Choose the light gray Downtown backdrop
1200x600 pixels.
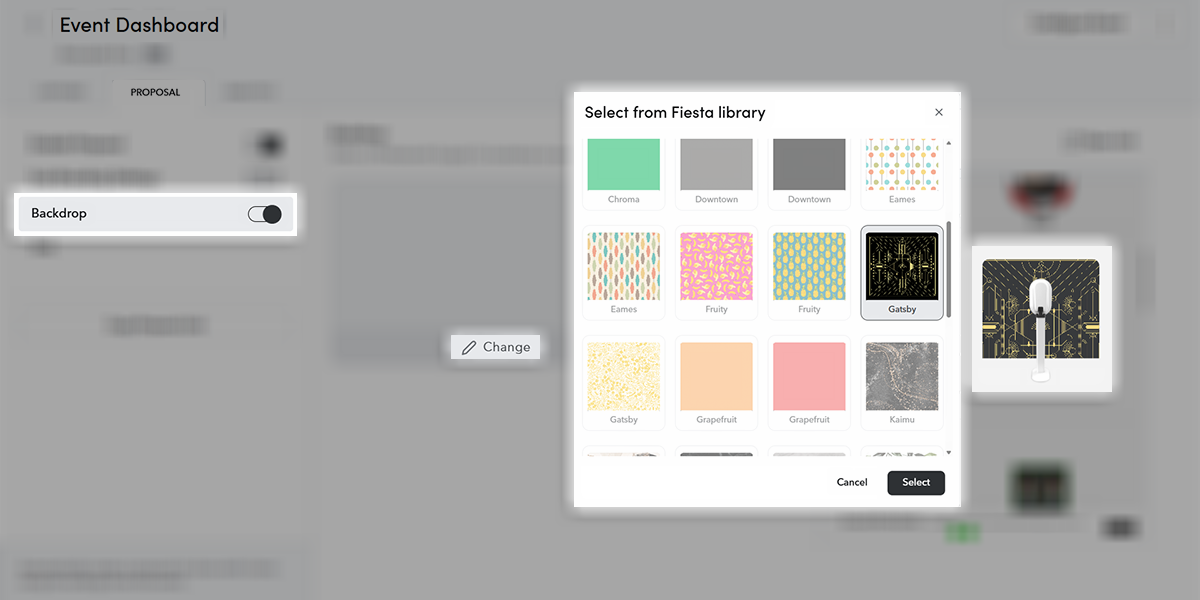716,172
